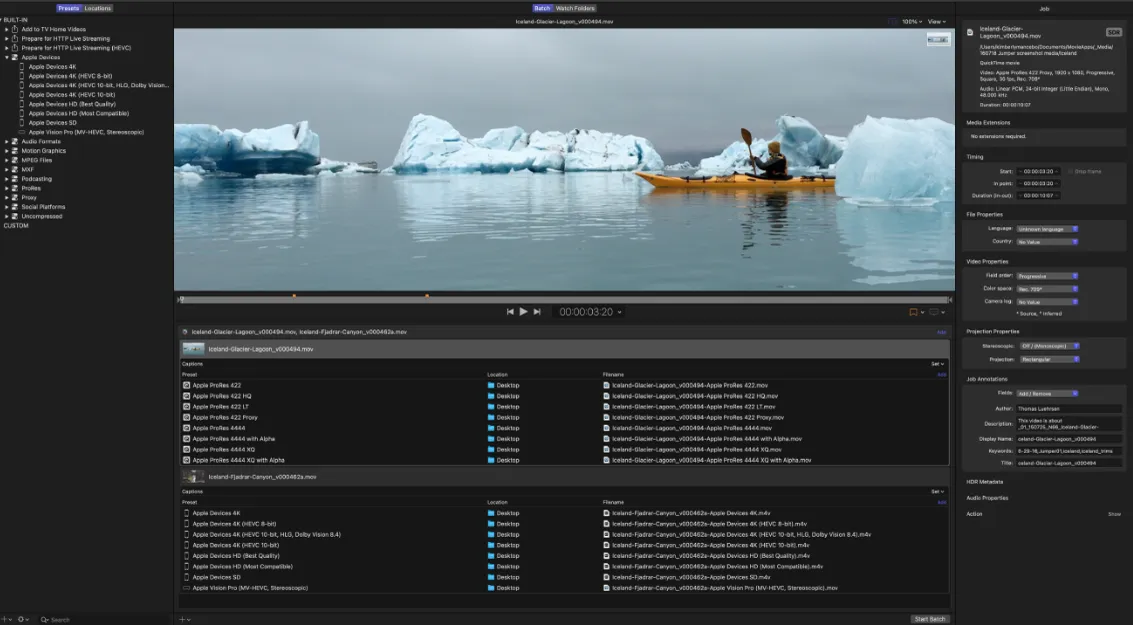Screen dimensions: 1133x625
Task: Open the 100% zoom level menu
Action: (912, 22)
